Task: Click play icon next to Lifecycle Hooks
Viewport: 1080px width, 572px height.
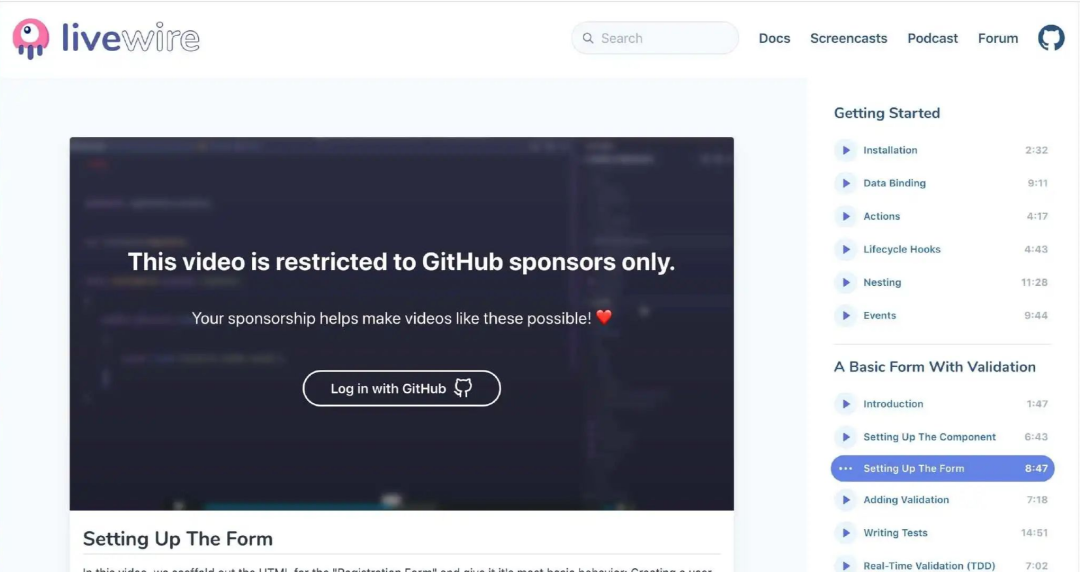Action: (x=844, y=249)
